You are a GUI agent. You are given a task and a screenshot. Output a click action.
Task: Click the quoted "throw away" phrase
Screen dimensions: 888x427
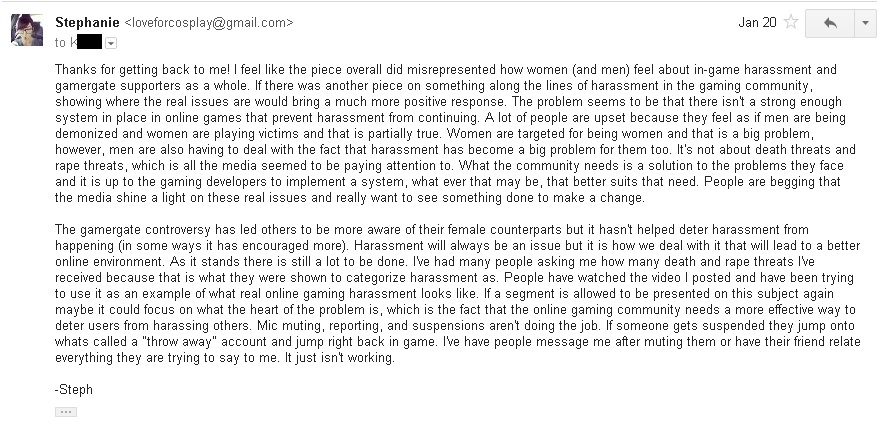tap(177, 342)
